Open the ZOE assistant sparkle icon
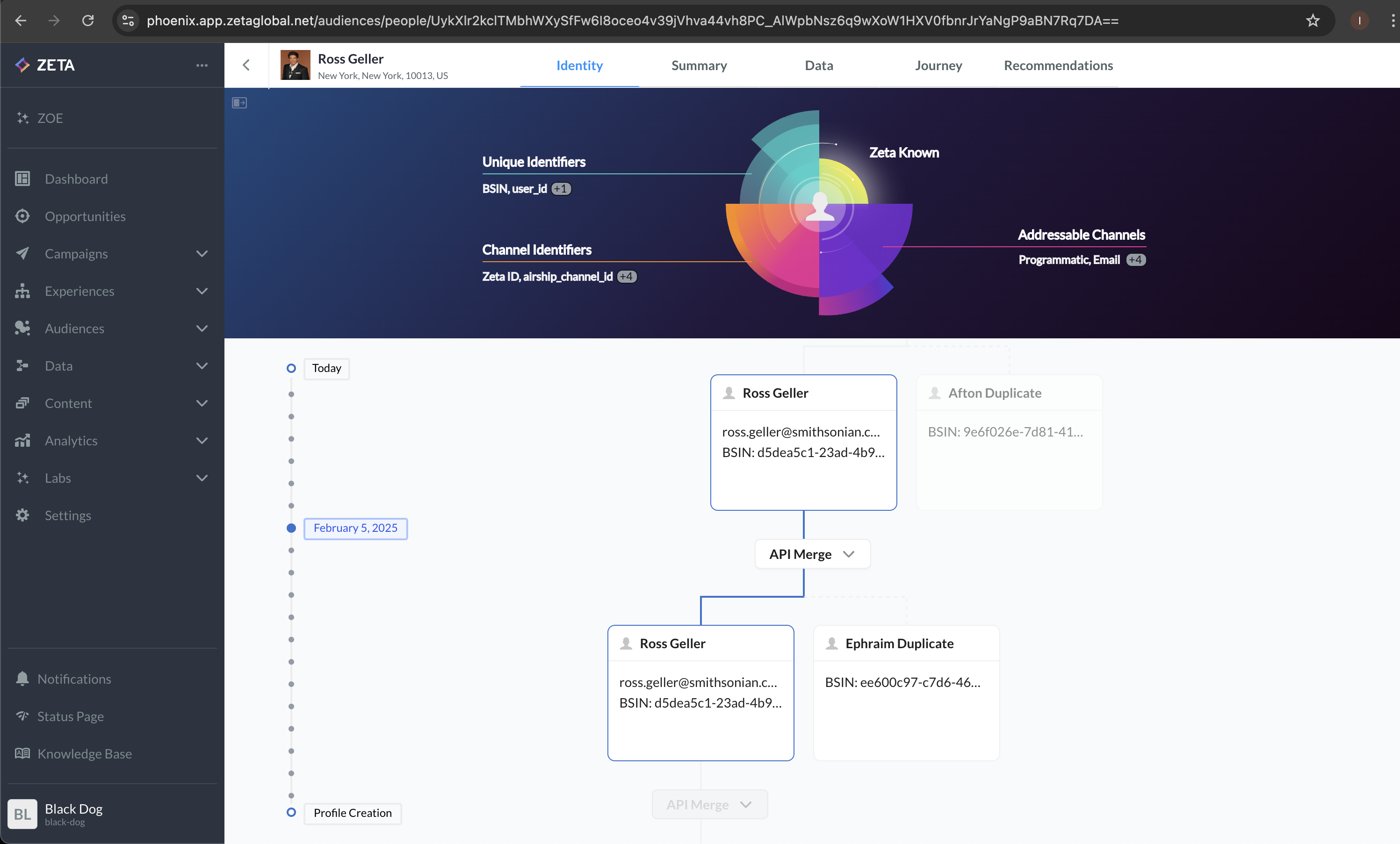This screenshot has width=1400, height=844. [22, 118]
